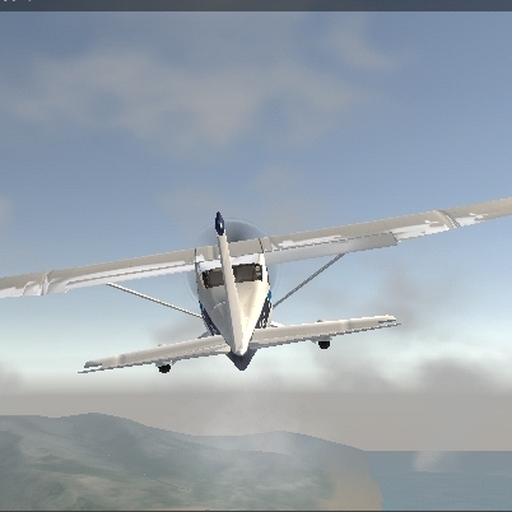Screen dimensions: 512x512
Task: Click the blue tip of the tail fin
Action: [219, 223]
